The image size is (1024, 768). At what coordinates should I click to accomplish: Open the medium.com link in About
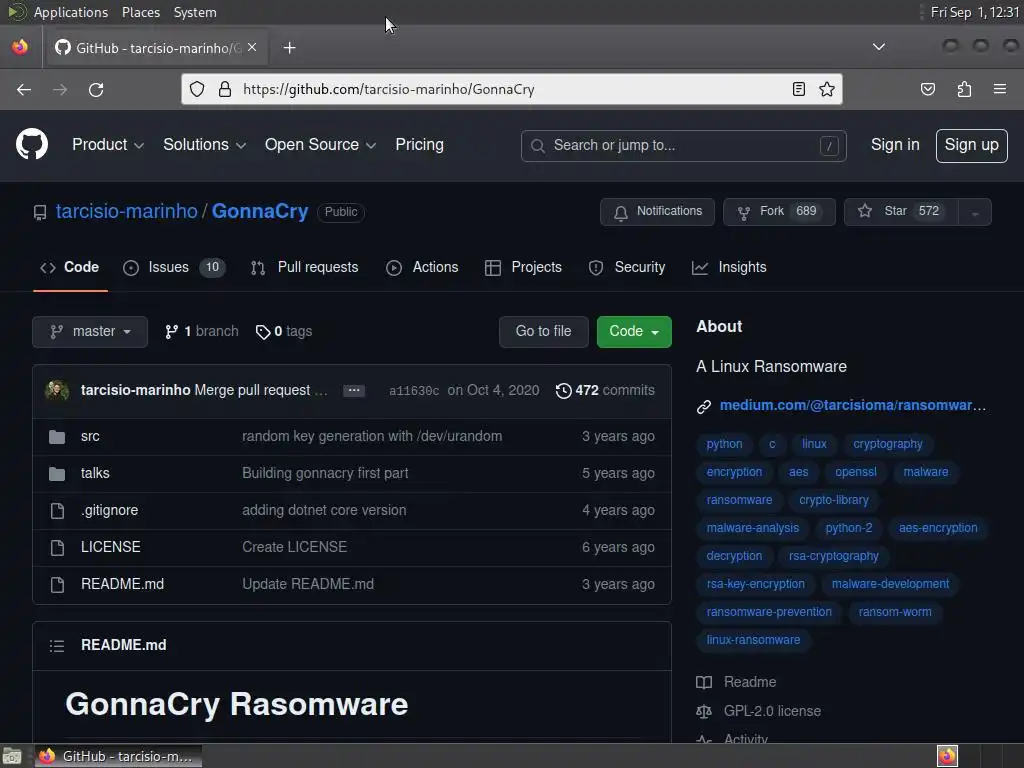click(852, 406)
